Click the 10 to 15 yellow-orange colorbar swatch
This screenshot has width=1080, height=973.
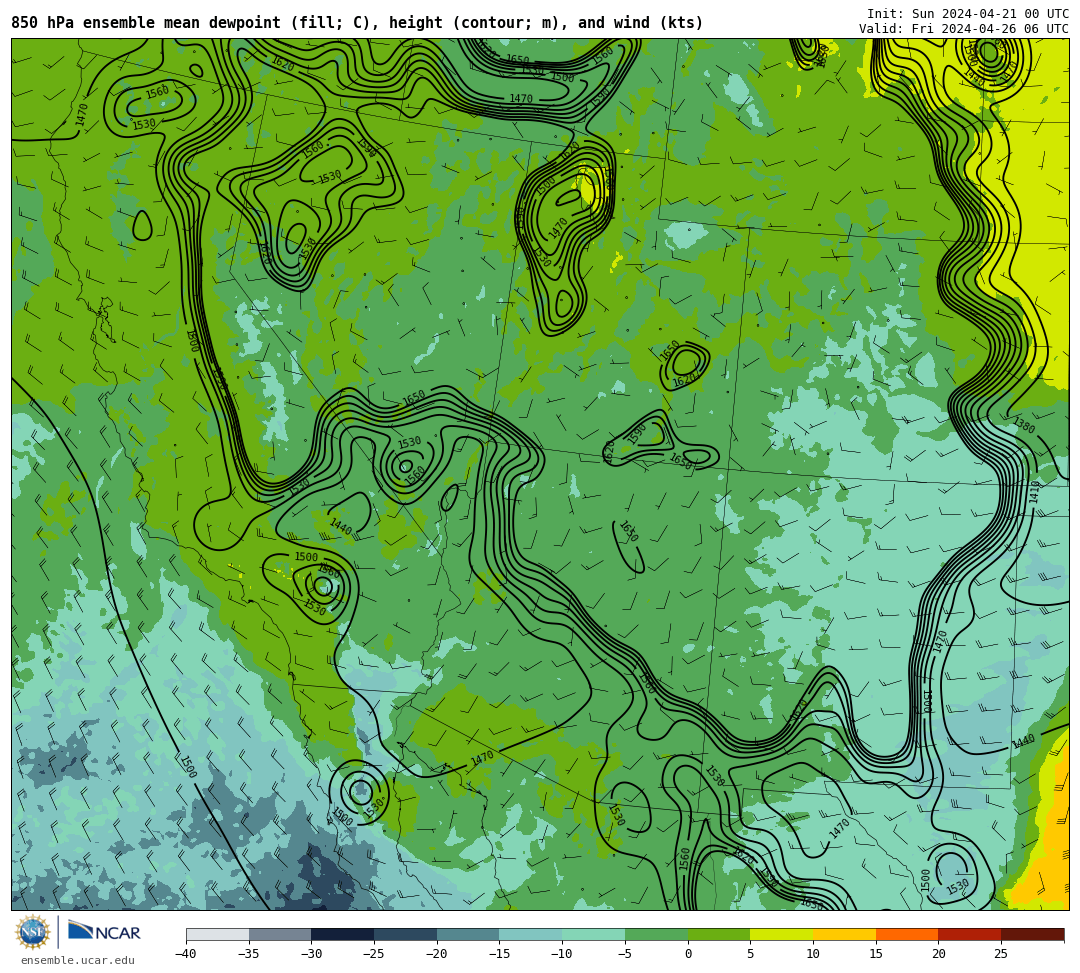[x=844, y=934]
